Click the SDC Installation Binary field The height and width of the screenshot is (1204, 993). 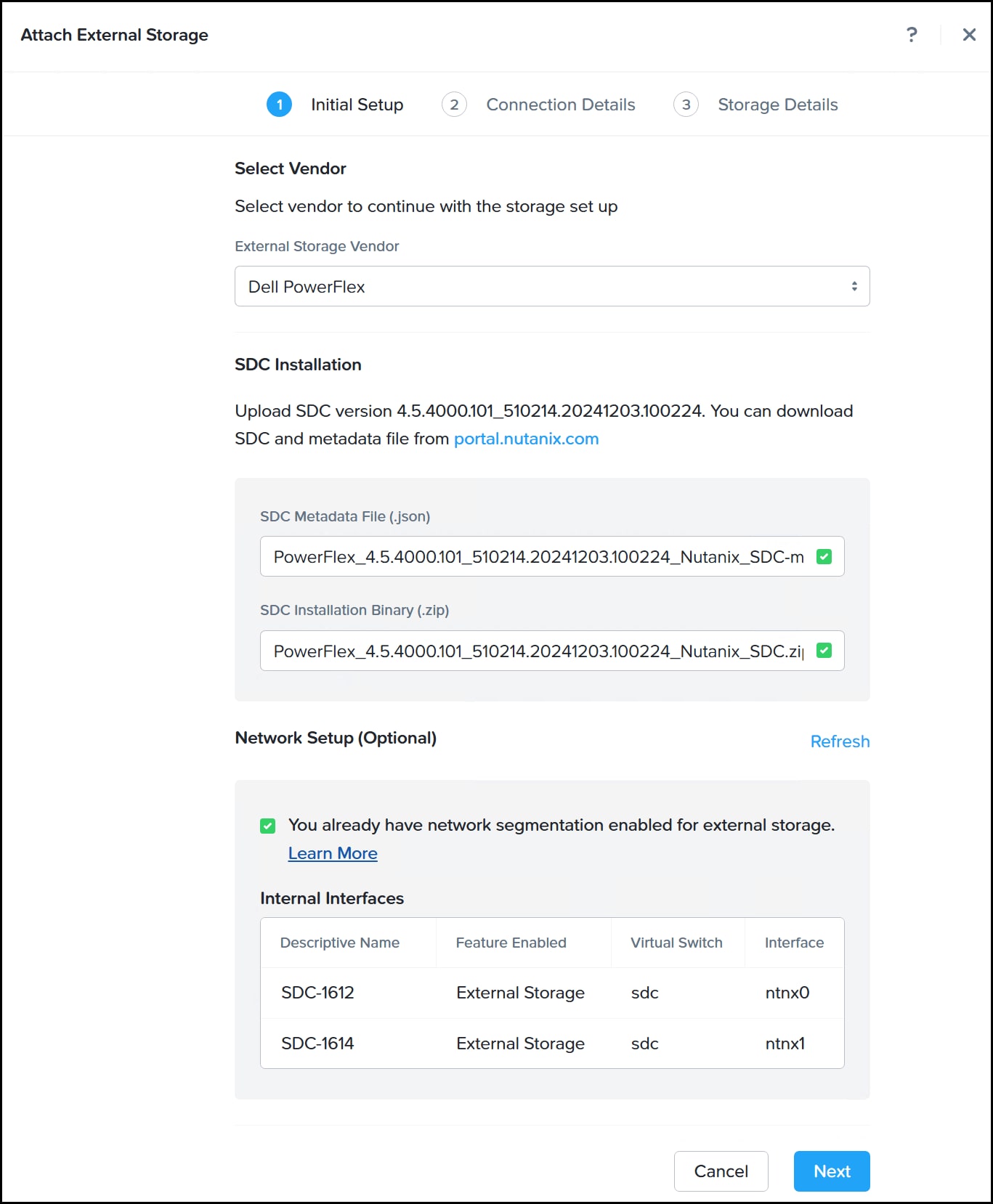(552, 651)
